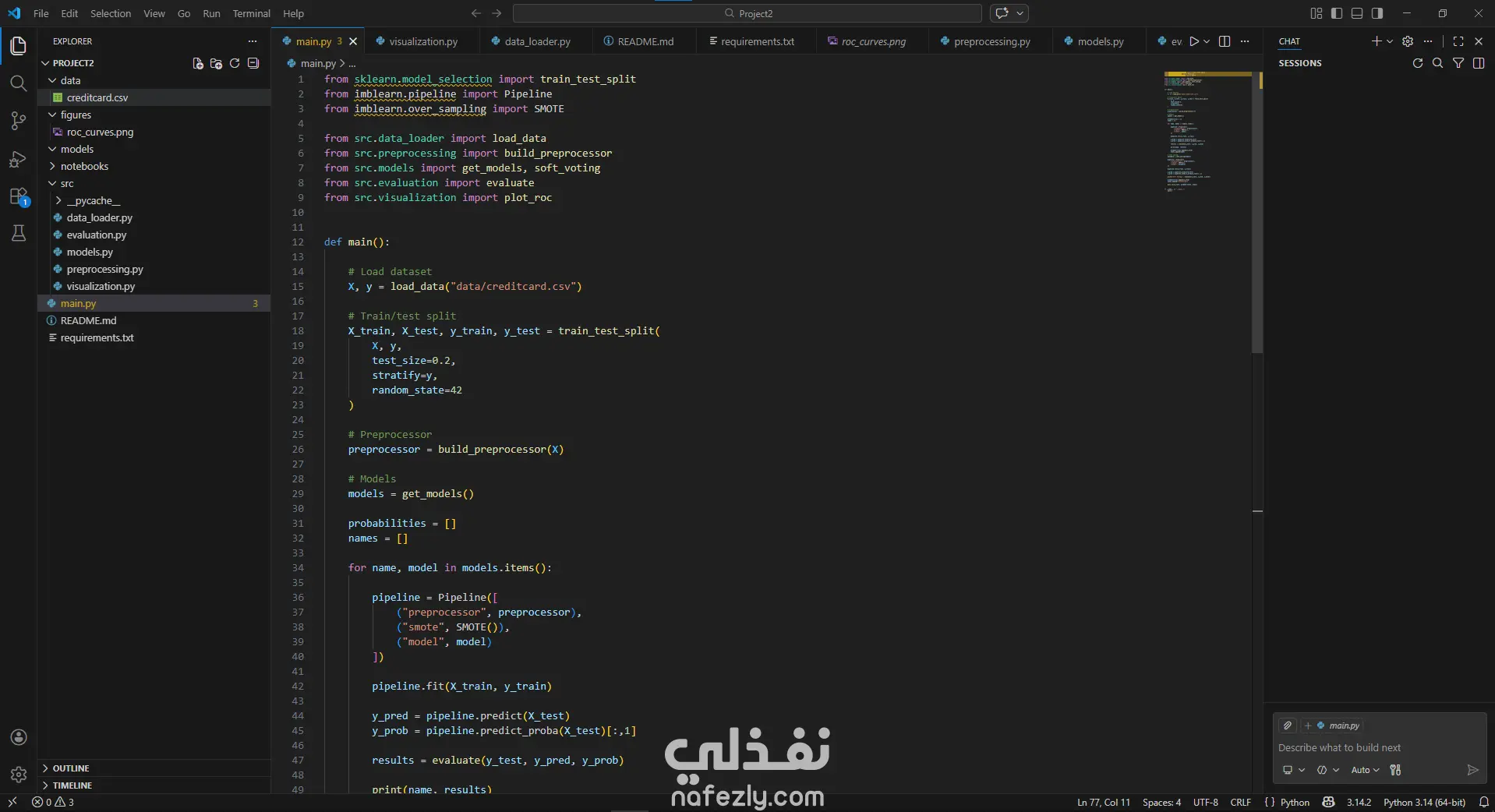Open chat settings gear
1495x812 pixels.
pyautogui.click(x=1408, y=41)
